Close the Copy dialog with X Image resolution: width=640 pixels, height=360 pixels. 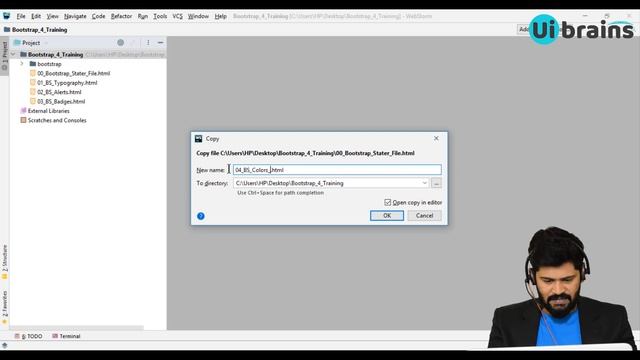coord(436,138)
